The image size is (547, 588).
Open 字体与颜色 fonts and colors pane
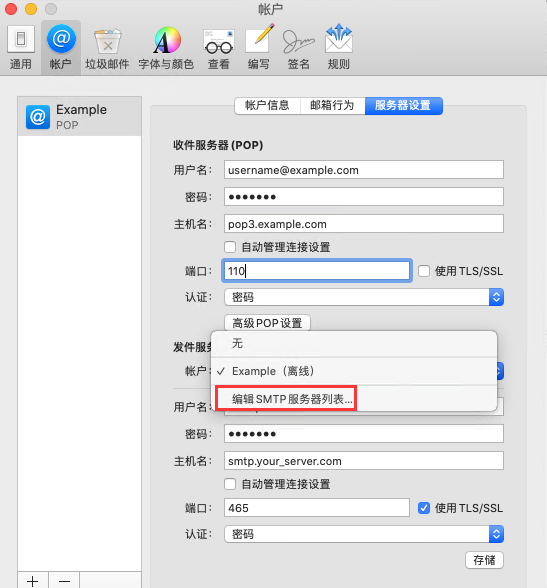[x=166, y=48]
